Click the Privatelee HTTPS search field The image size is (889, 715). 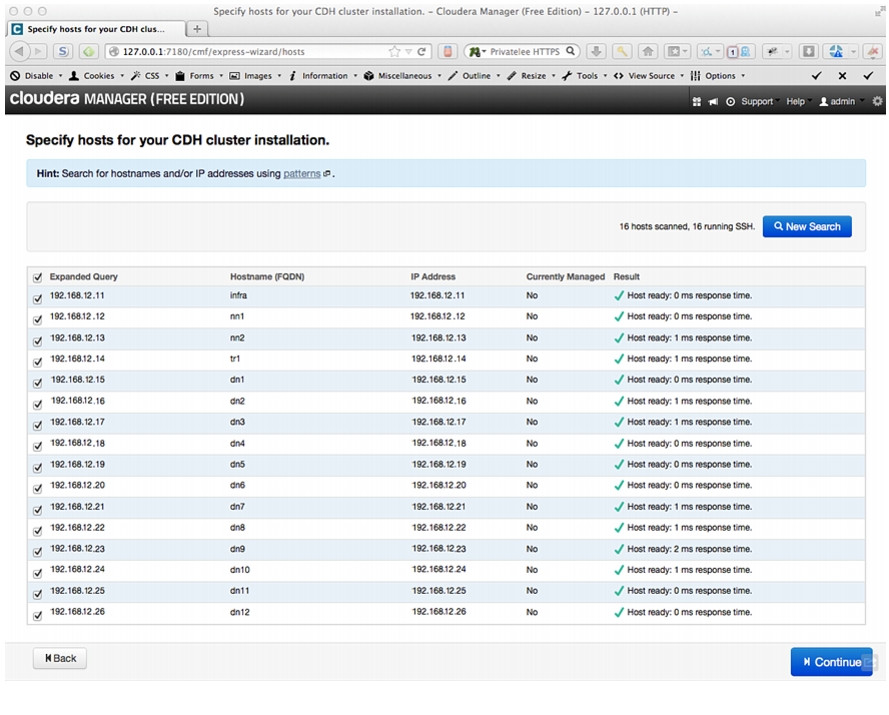click(x=524, y=52)
